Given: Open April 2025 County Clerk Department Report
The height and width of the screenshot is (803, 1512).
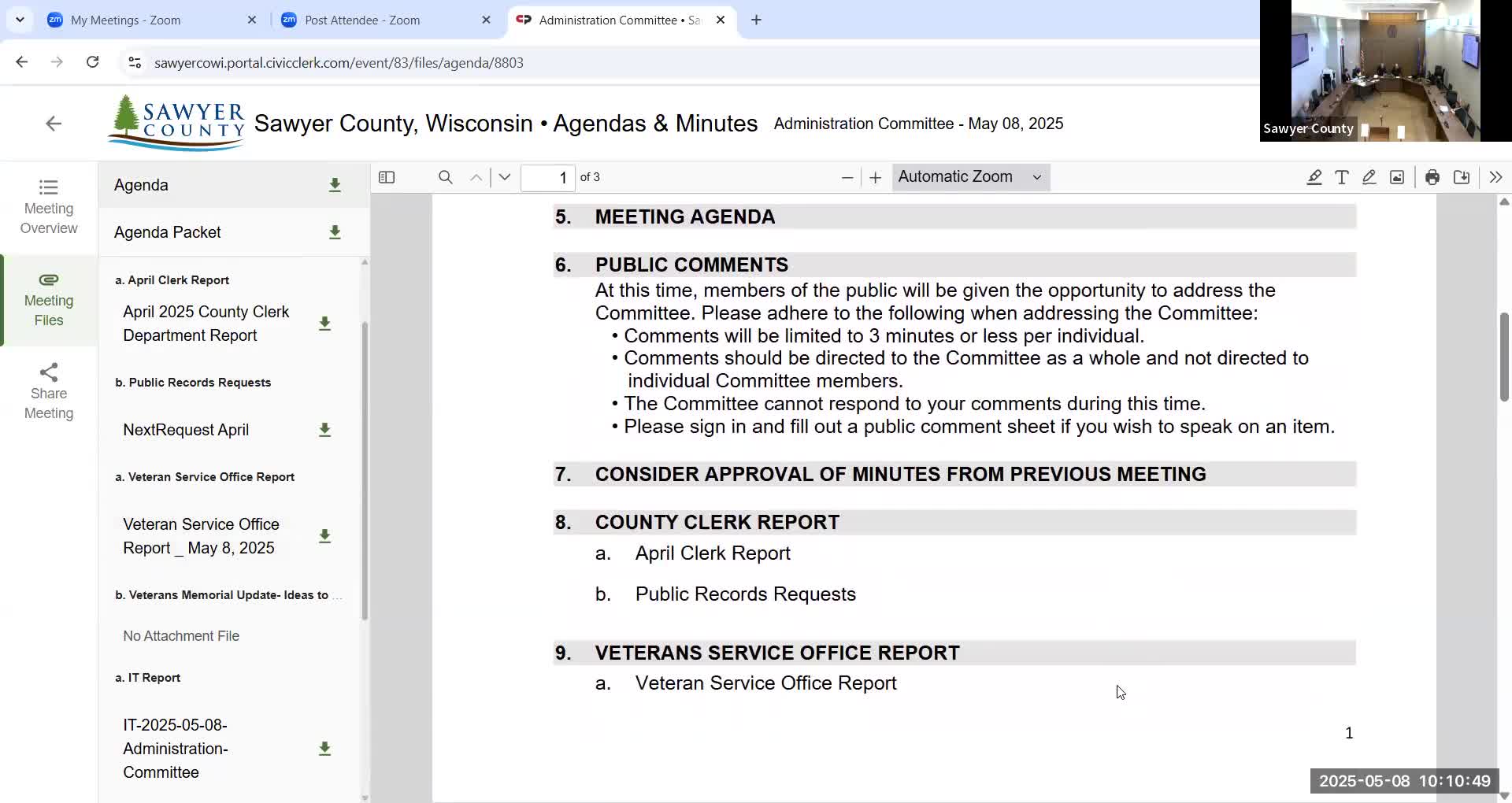Looking at the screenshot, I should tap(206, 324).
